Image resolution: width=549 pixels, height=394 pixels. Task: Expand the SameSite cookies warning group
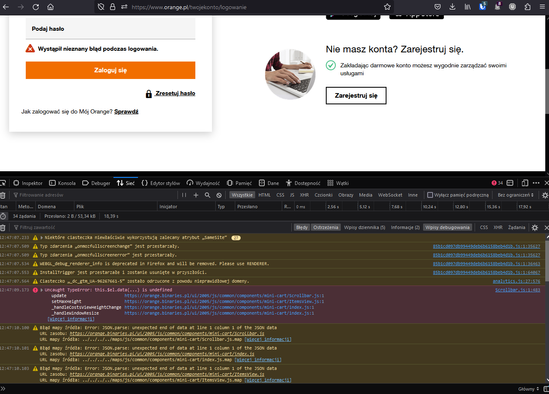click(42, 237)
